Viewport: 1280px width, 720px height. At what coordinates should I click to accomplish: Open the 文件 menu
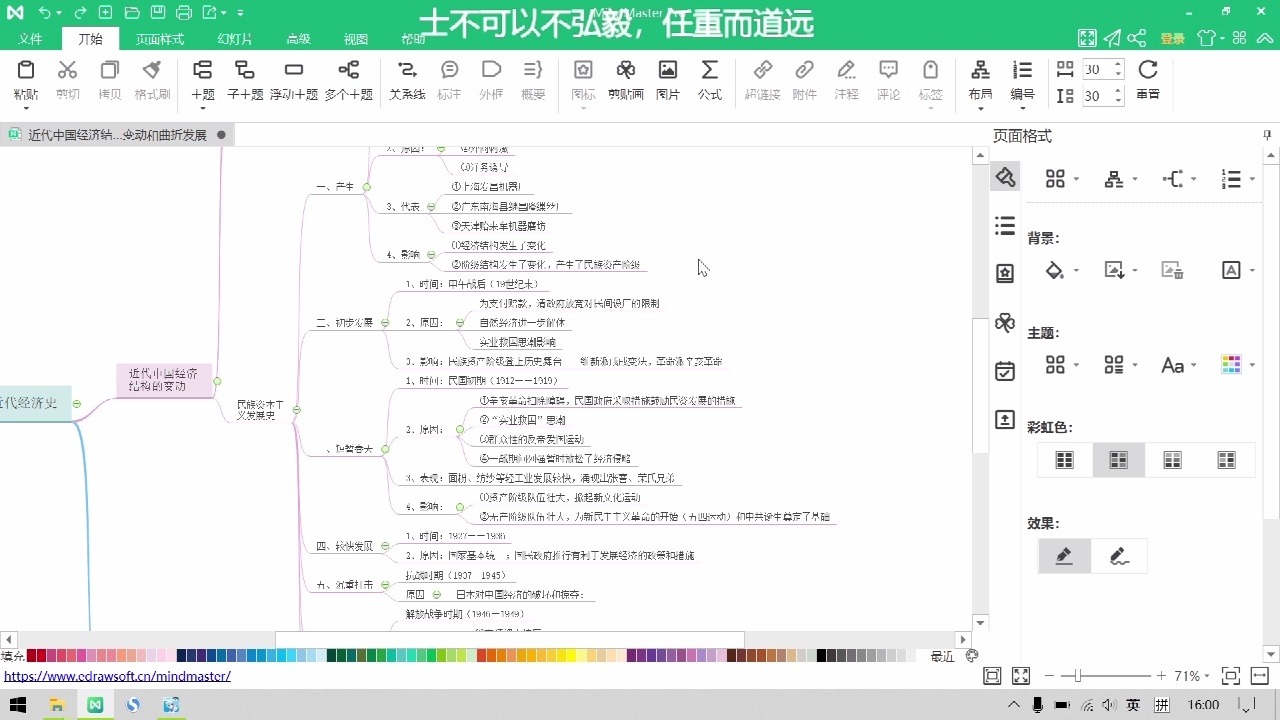tap(30, 39)
